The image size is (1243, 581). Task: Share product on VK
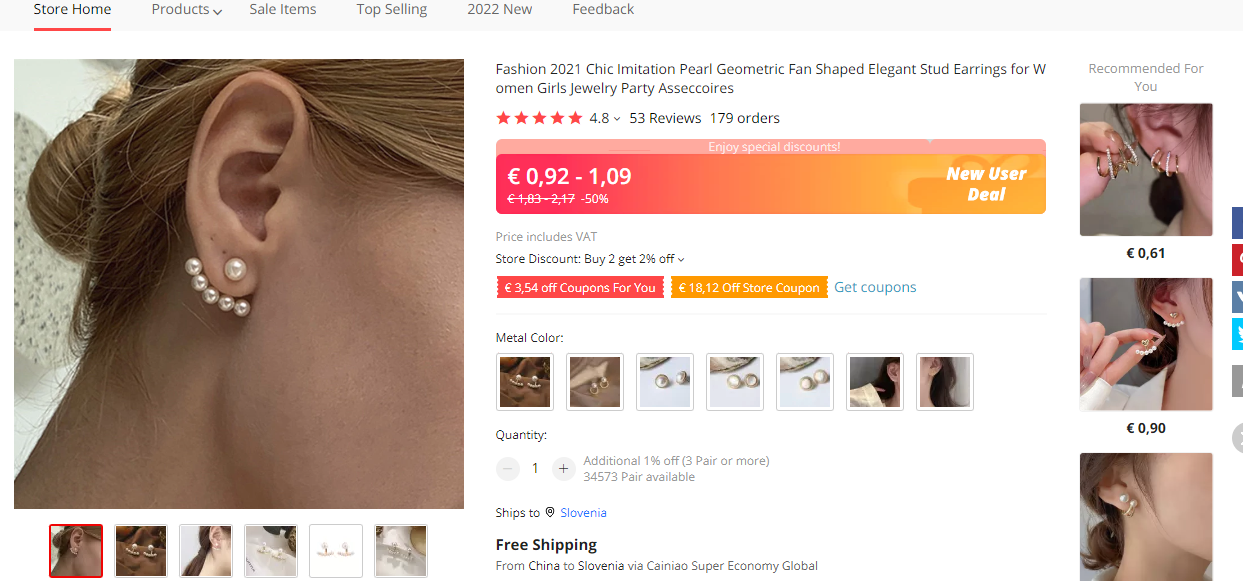point(1238,296)
